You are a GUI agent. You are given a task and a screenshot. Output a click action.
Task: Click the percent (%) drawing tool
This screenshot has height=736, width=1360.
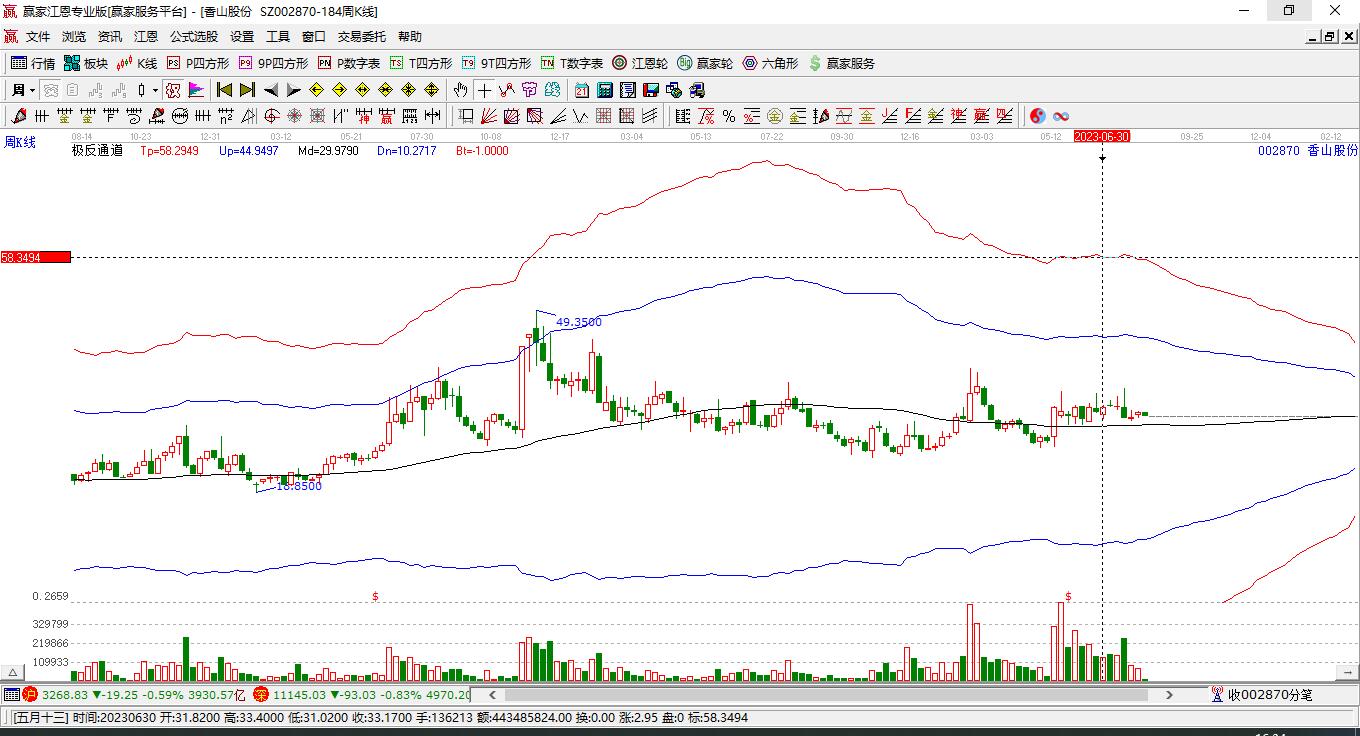pyautogui.click(x=729, y=116)
